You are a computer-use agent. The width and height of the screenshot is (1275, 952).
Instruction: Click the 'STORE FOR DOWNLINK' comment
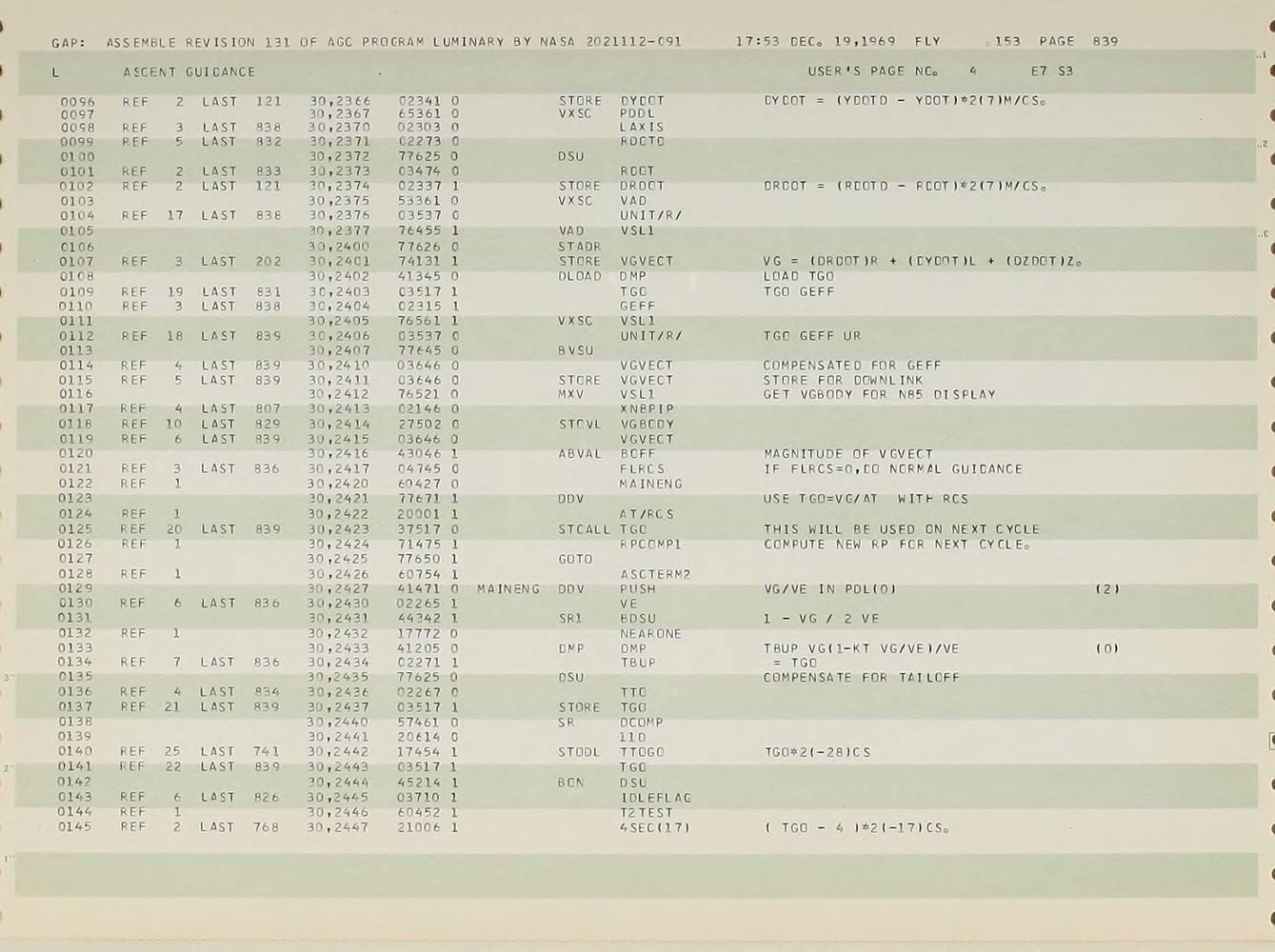(x=843, y=380)
